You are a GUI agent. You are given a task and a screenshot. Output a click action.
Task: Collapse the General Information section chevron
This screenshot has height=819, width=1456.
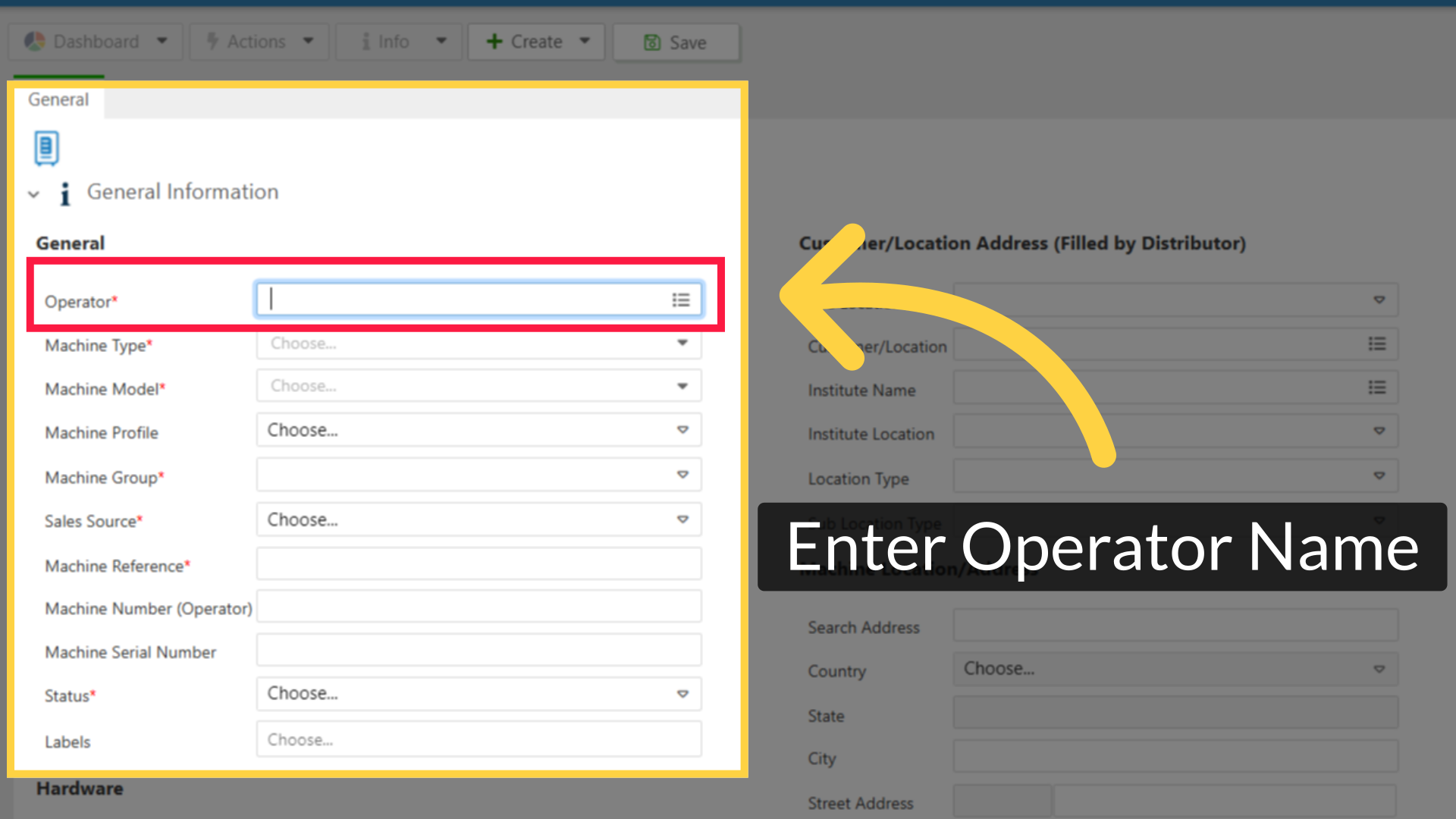33,194
